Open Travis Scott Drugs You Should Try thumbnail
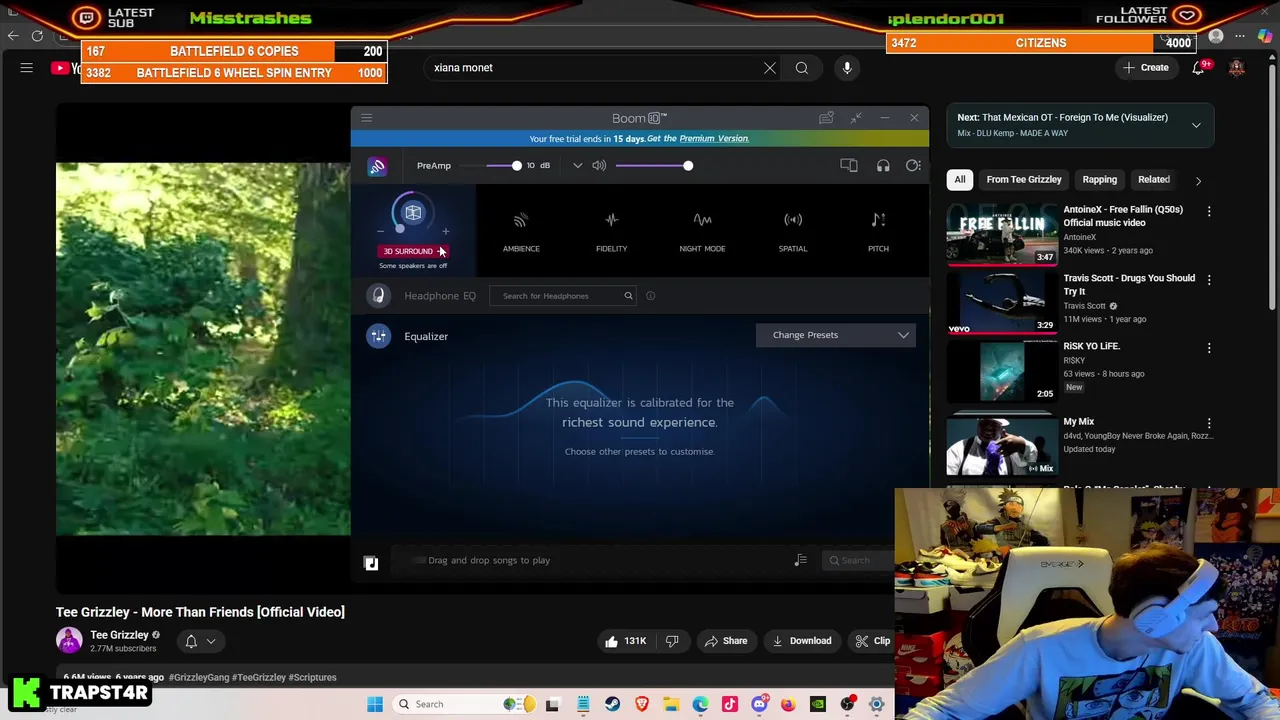Image resolution: width=1280 pixels, height=720 pixels. click(1002, 303)
